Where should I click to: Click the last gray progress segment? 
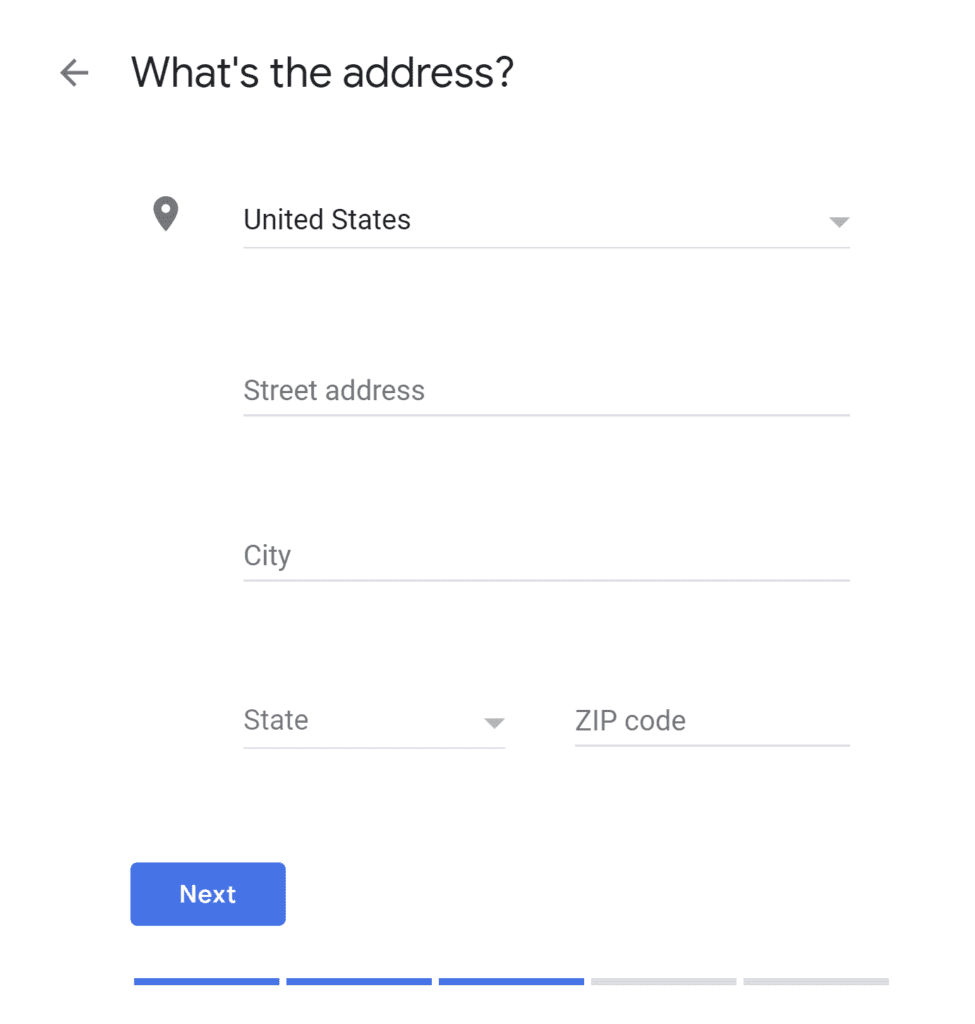816,982
